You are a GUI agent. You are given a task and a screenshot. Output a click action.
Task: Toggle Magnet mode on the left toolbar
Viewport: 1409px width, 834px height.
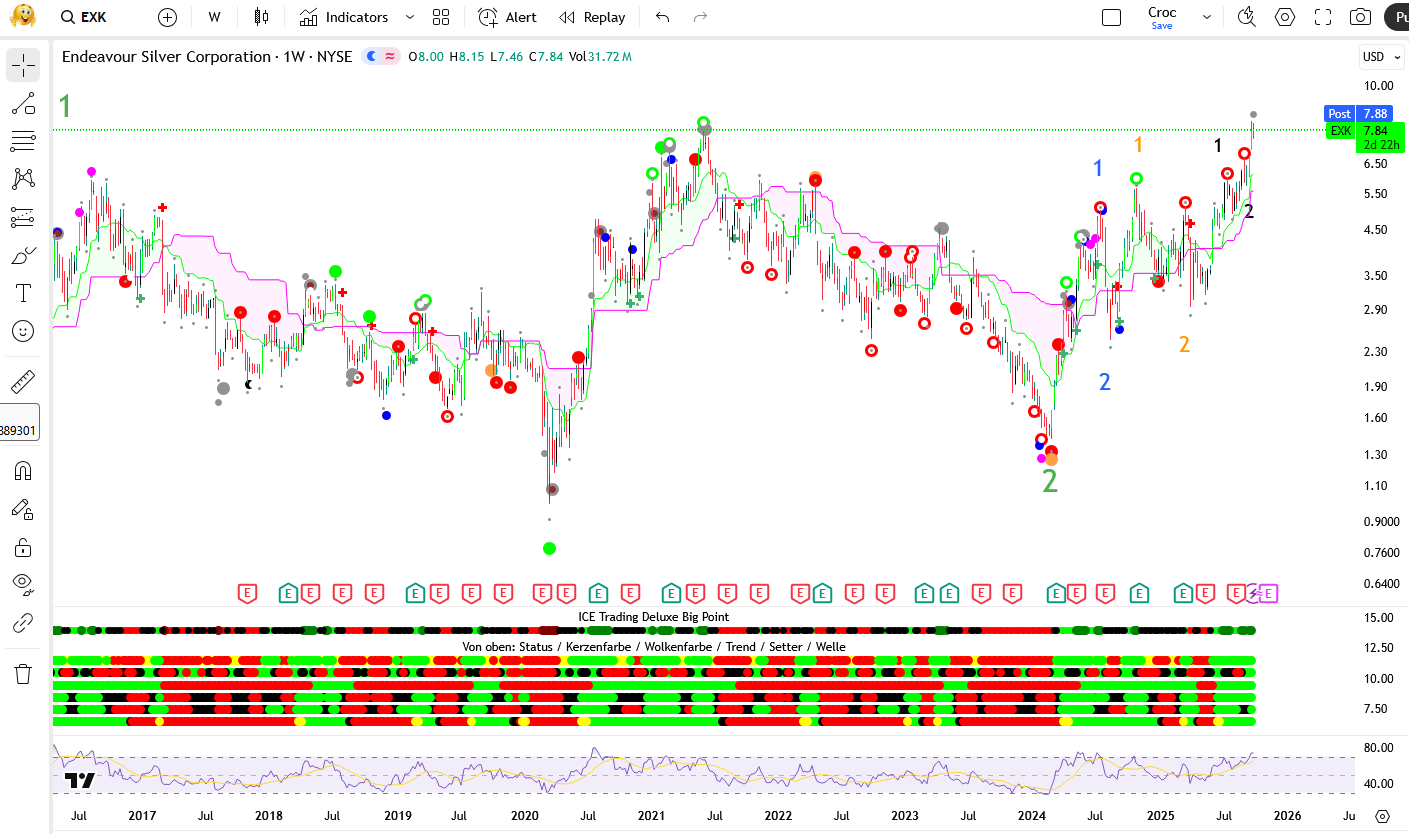[23, 470]
